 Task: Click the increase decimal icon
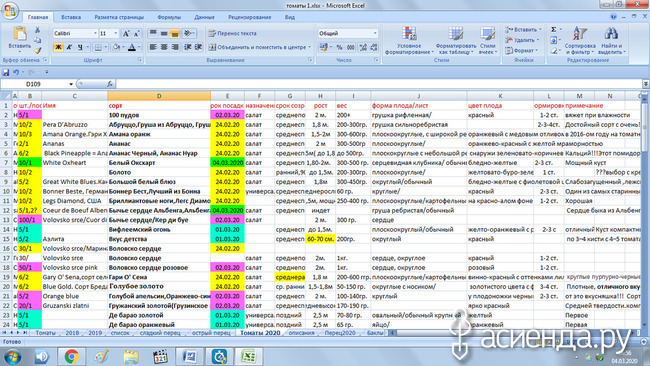pyautogui.click(x=363, y=47)
